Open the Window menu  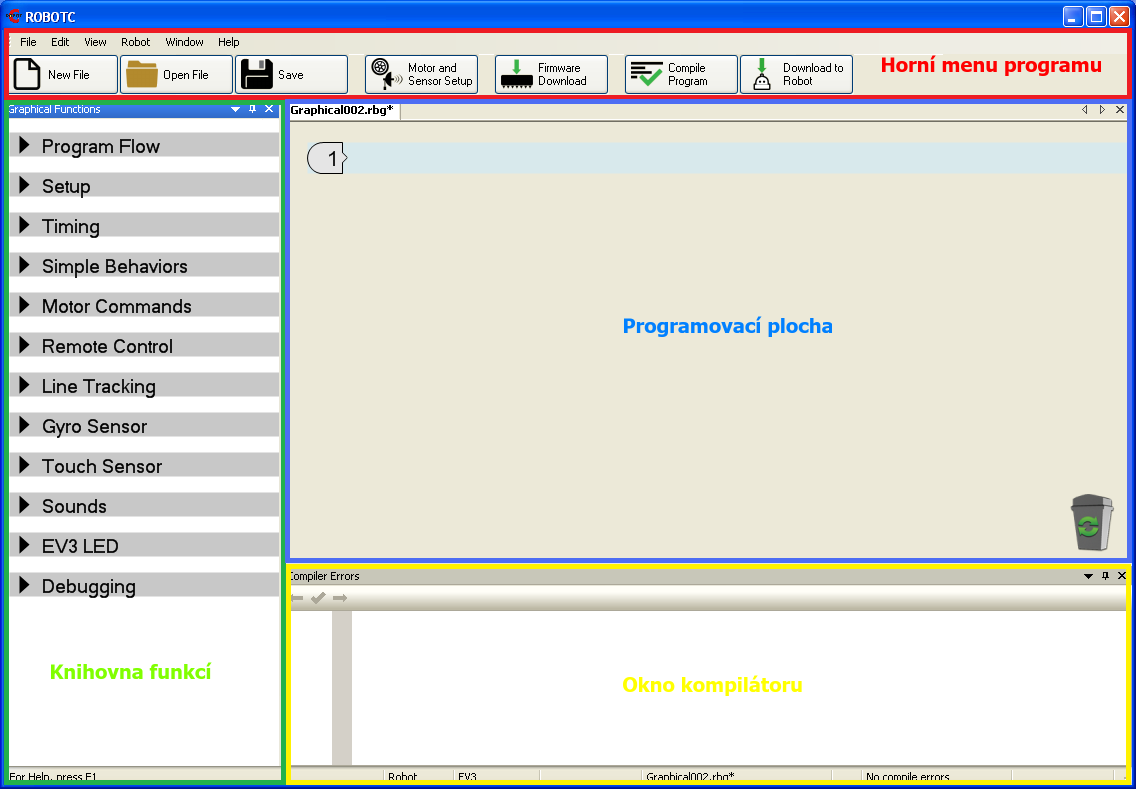coord(185,42)
